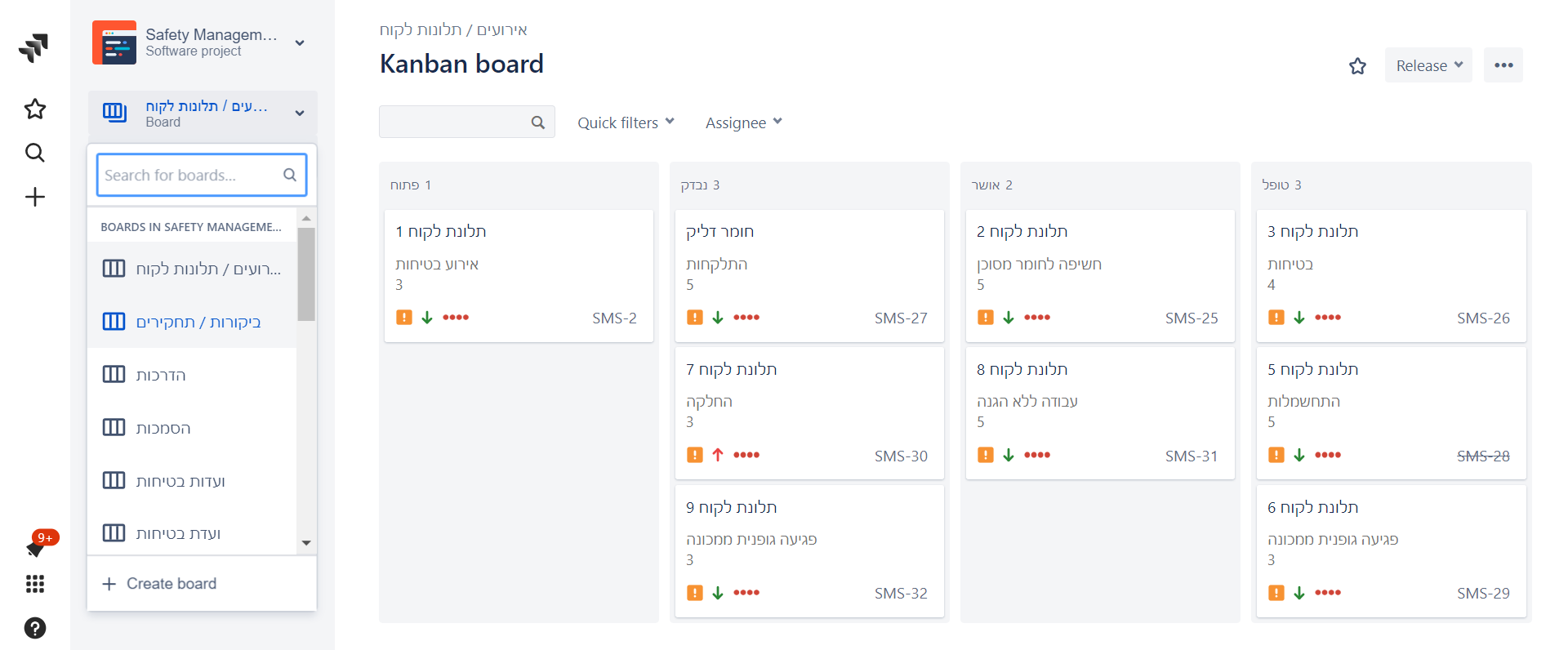The image size is (1568, 650).
Task: Open the three-dots board actions menu
Action: pyautogui.click(x=1503, y=65)
